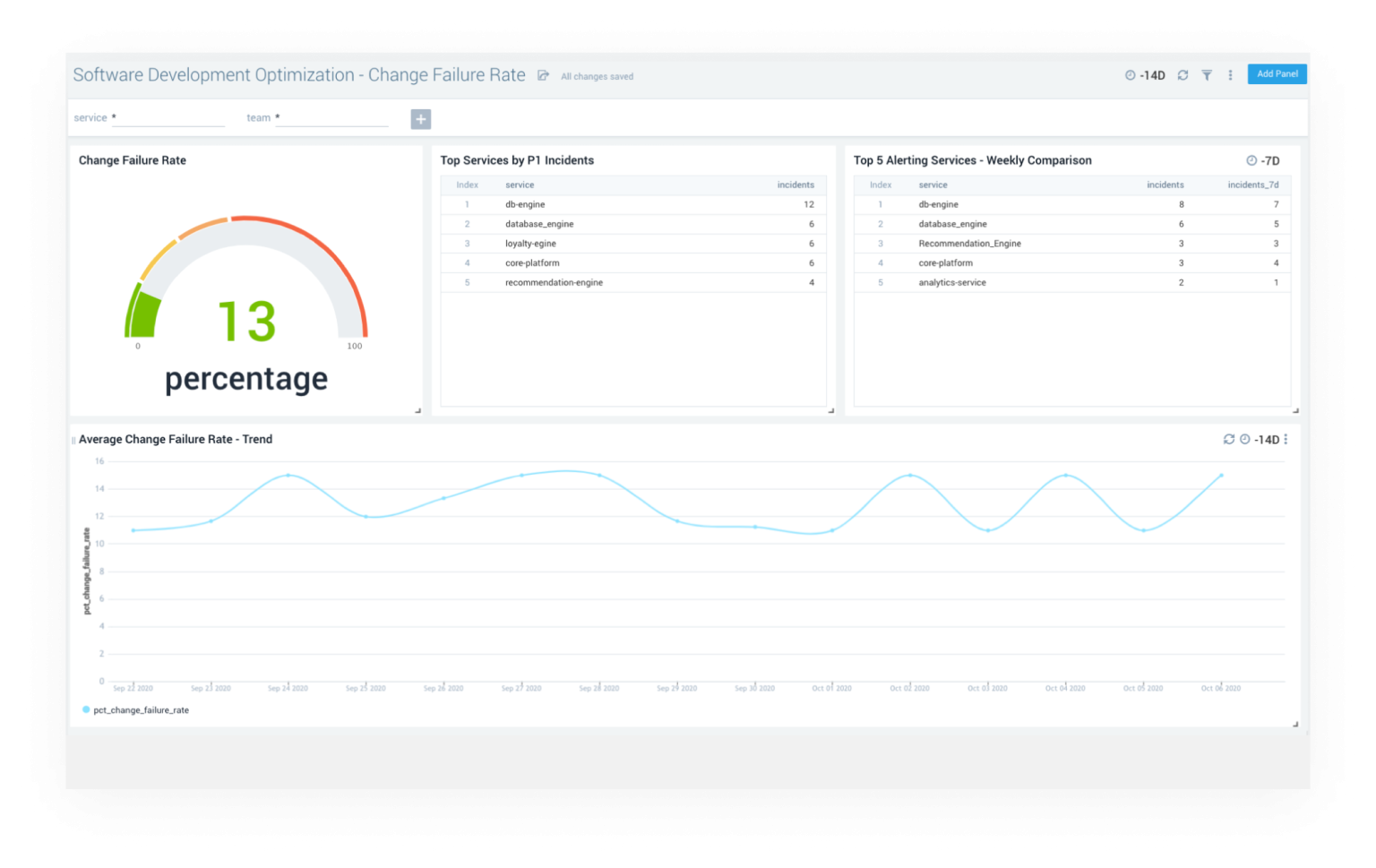The width and height of the screenshot is (1376, 868).
Task: Click the Top Services by P1 Incidents panel title
Action: [517, 161]
